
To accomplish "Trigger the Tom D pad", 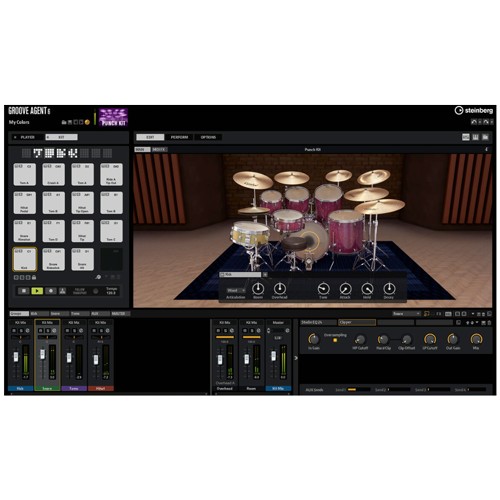I will pos(53,231).
